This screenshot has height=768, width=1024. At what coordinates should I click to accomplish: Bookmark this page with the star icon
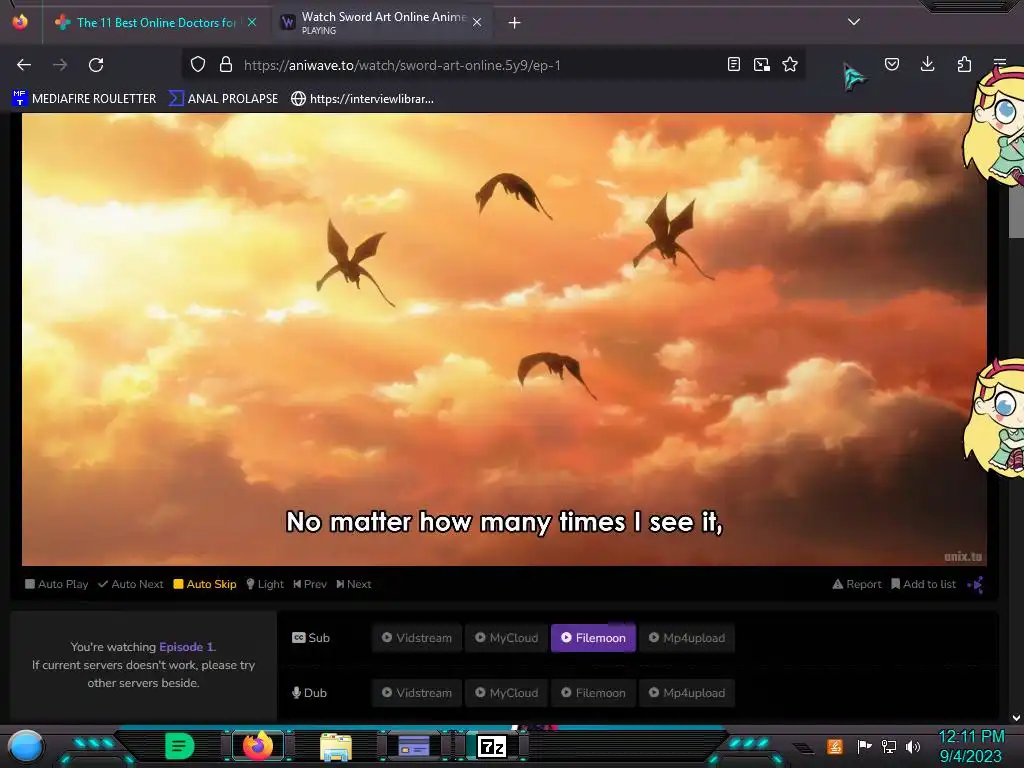point(790,64)
